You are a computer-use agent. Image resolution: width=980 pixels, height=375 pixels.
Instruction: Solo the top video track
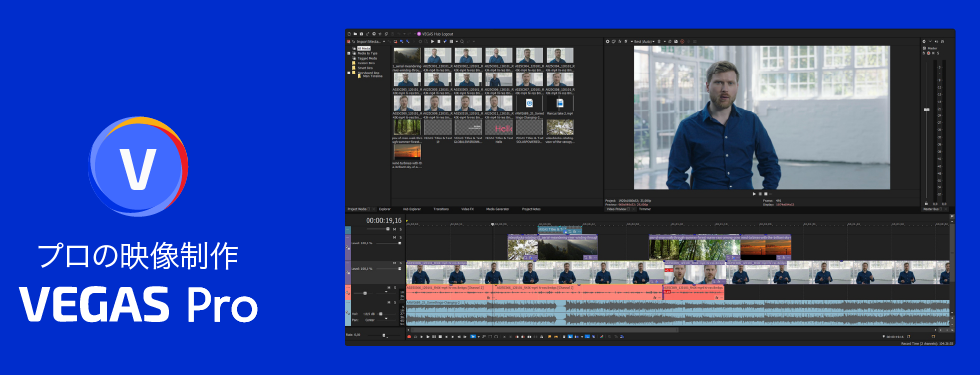pos(401,229)
